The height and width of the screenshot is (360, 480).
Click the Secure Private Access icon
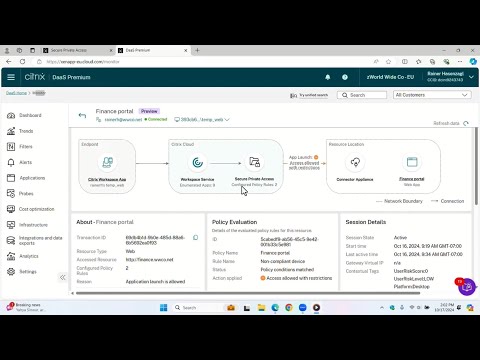point(254,162)
